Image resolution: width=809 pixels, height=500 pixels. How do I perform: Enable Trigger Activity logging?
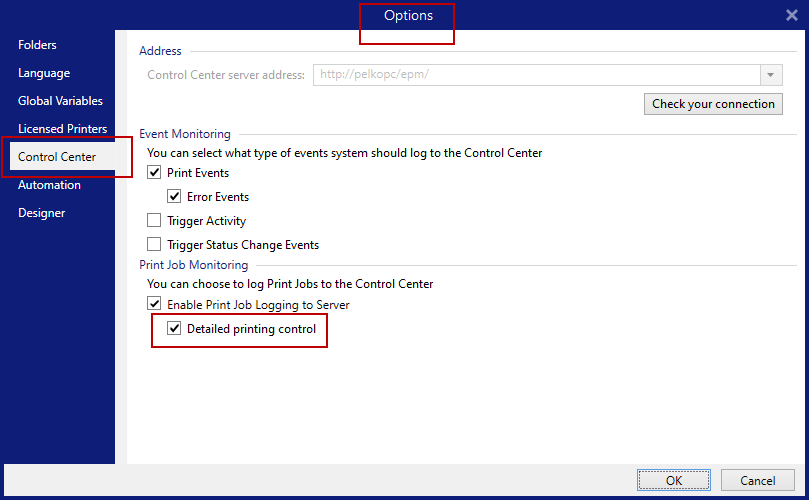154,221
